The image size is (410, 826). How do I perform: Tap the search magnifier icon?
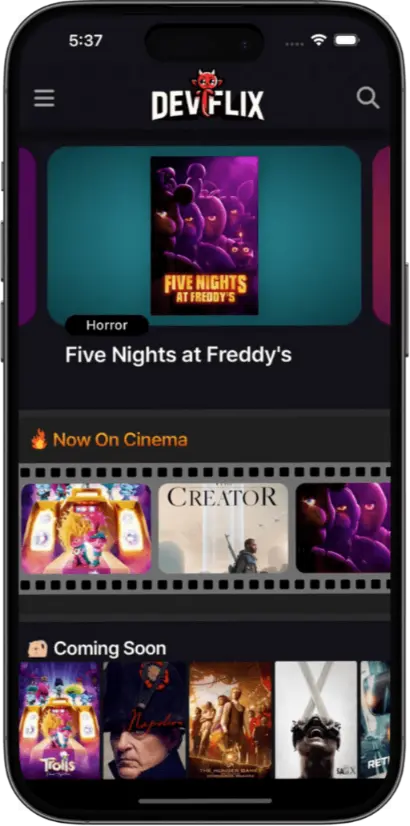coord(368,97)
